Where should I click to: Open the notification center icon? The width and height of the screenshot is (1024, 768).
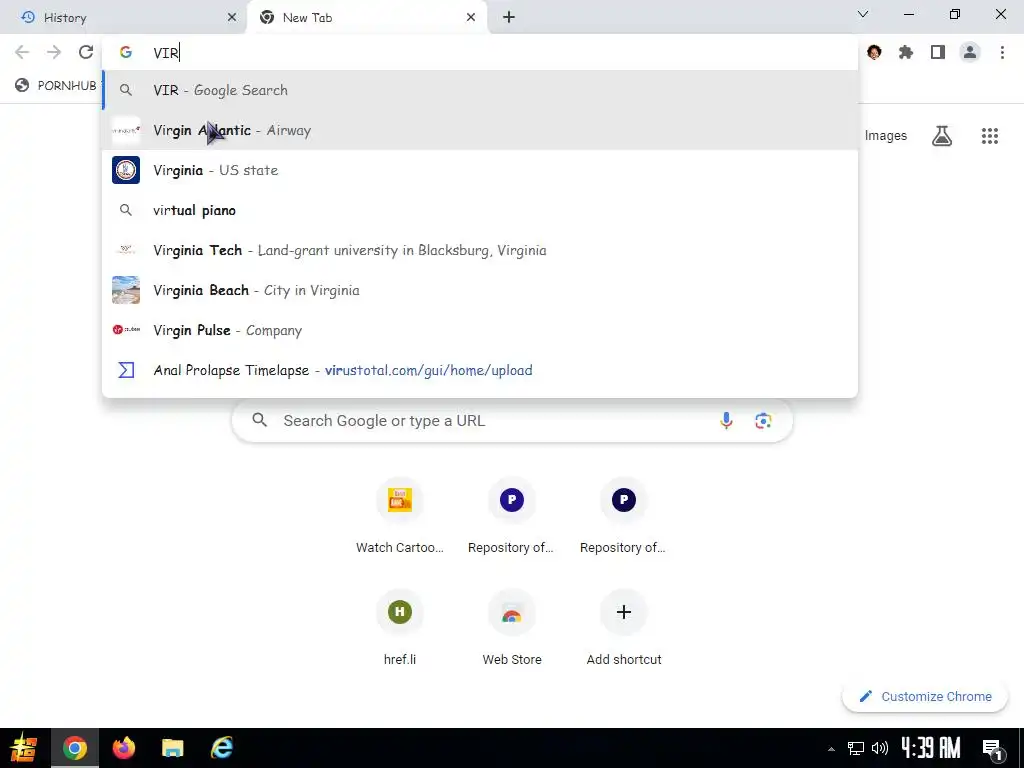point(993,748)
